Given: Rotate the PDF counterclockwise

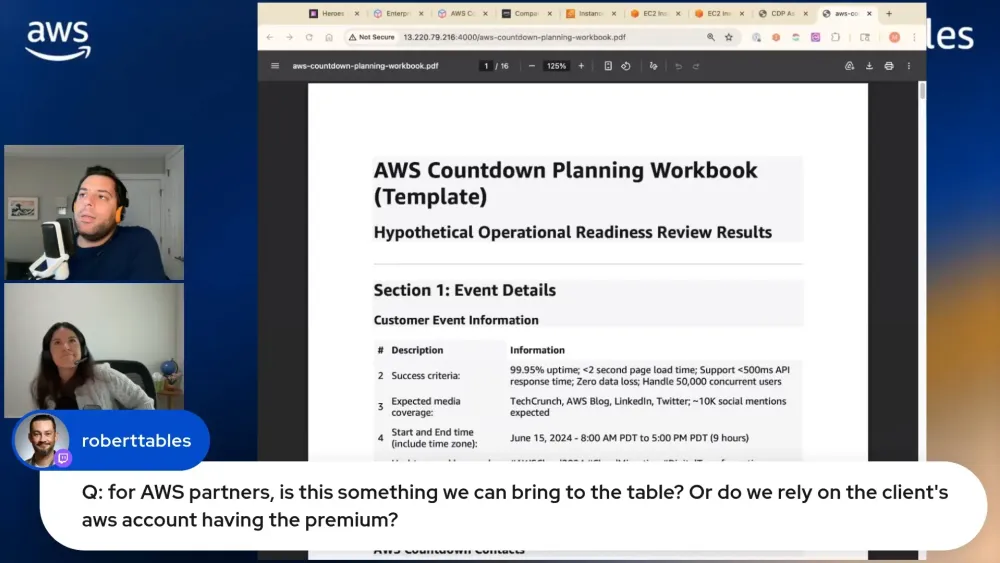Looking at the screenshot, I should (x=626, y=66).
